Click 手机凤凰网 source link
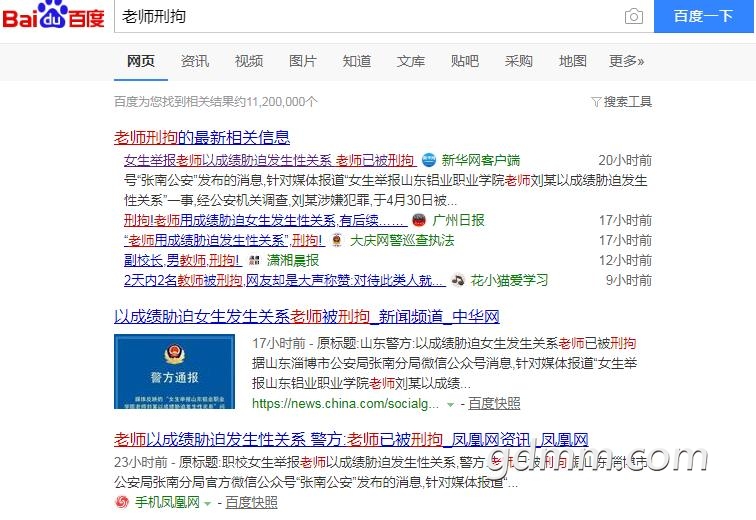Screen dimensions: 756x520 coord(167,502)
